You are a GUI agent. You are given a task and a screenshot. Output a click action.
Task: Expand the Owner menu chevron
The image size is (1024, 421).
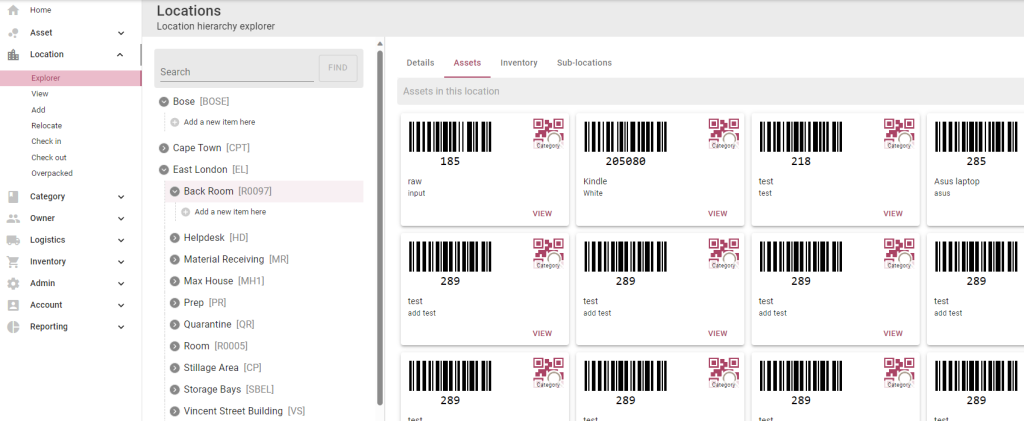point(121,219)
